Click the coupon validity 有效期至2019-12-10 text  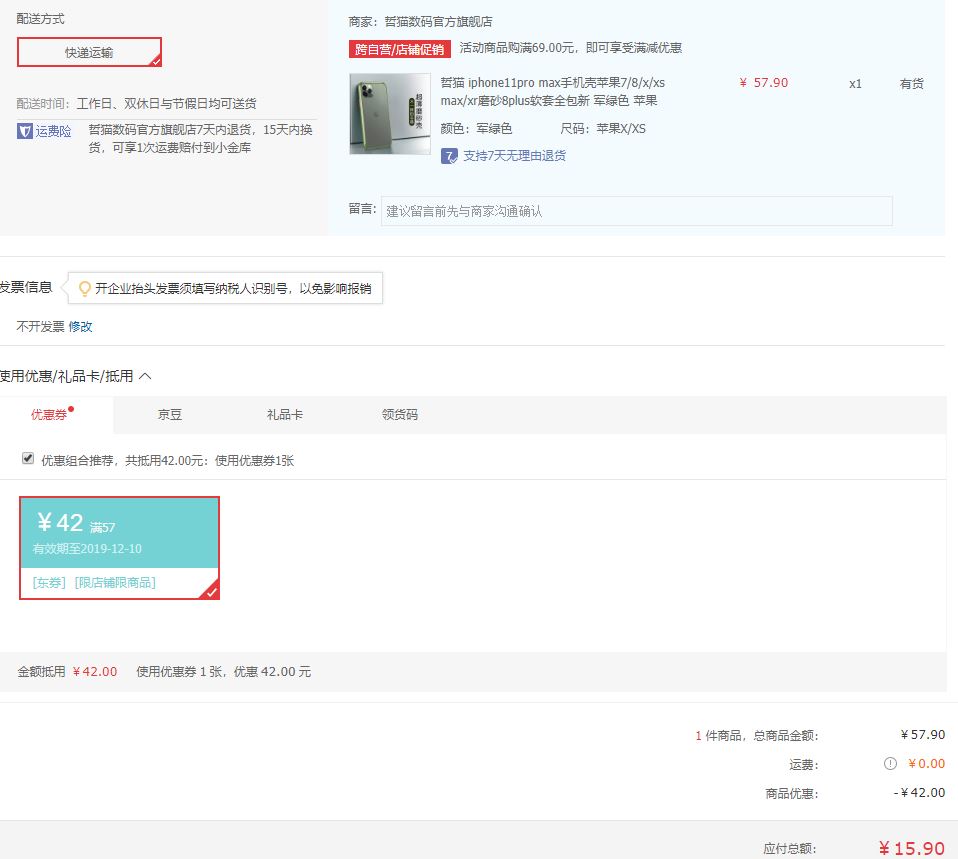click(x=87, y=549)
